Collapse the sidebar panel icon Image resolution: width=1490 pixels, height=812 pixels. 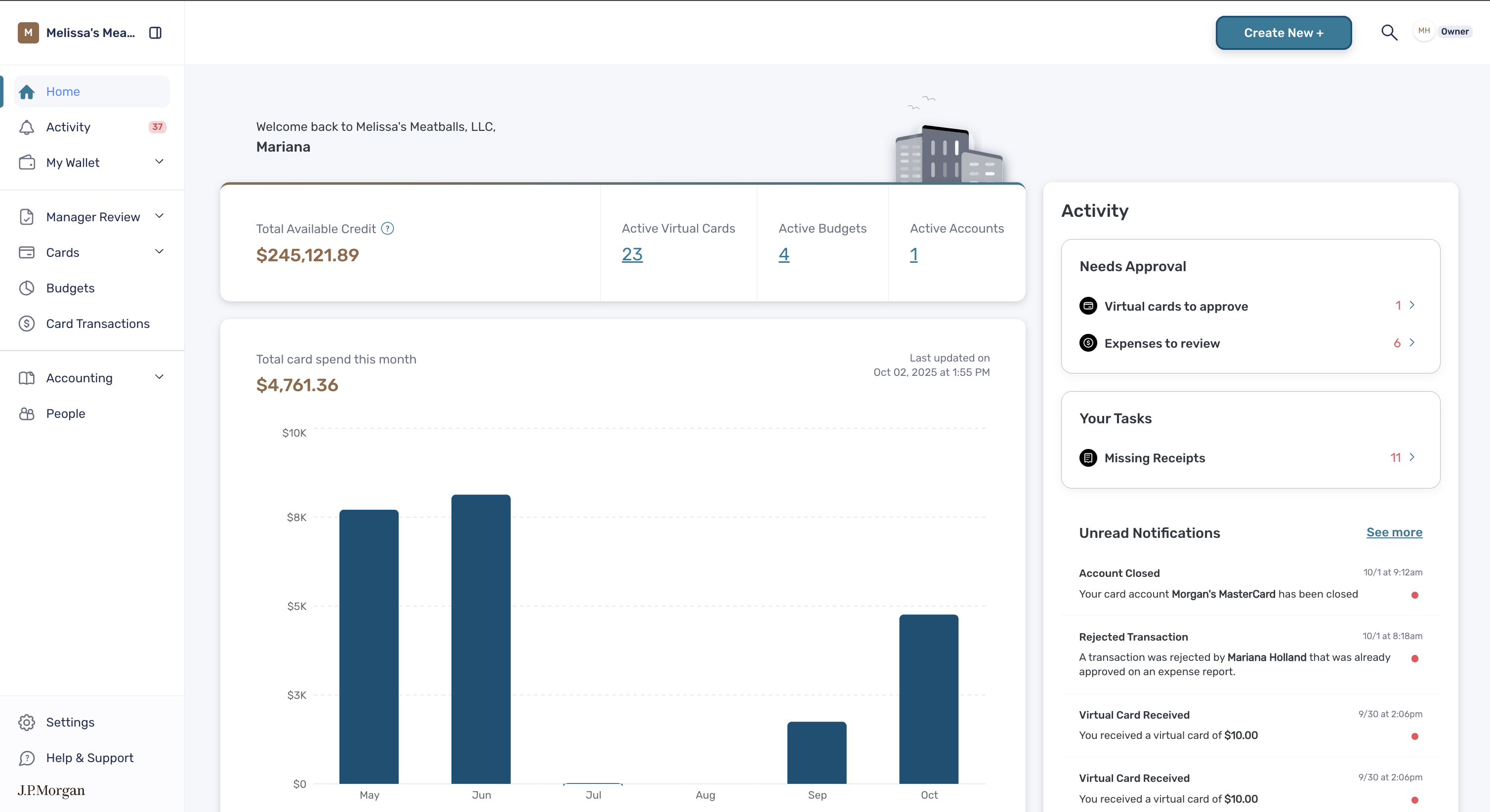[x=155, y=33]
